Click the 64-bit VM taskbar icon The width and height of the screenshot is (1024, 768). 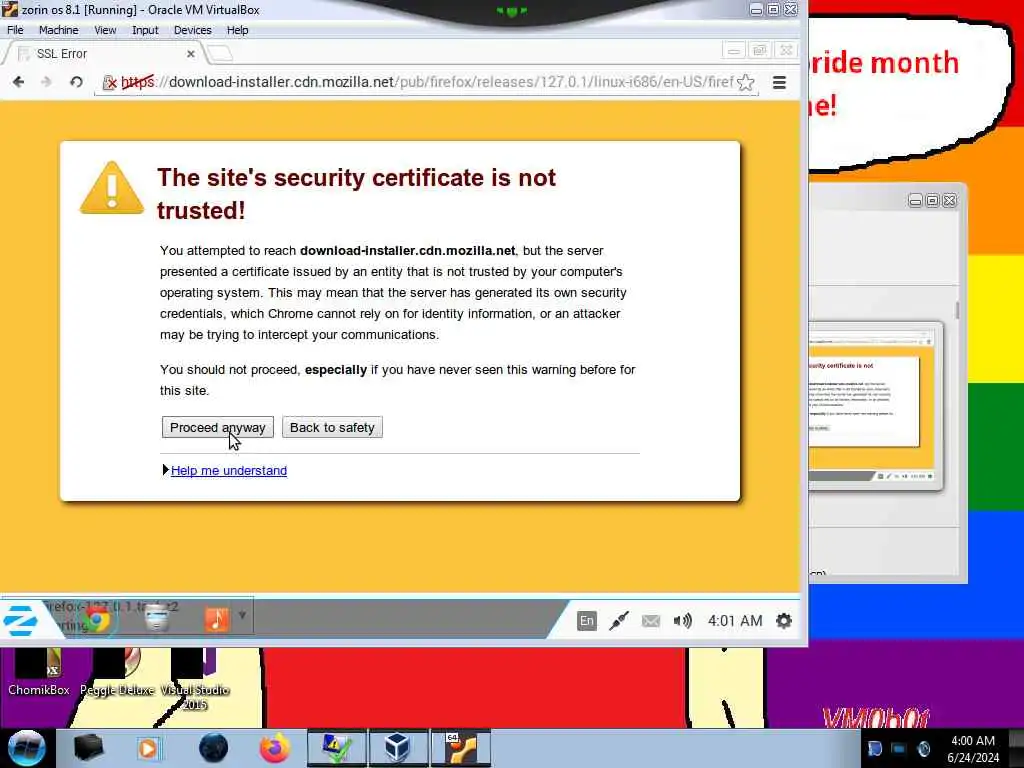(460, 748)
